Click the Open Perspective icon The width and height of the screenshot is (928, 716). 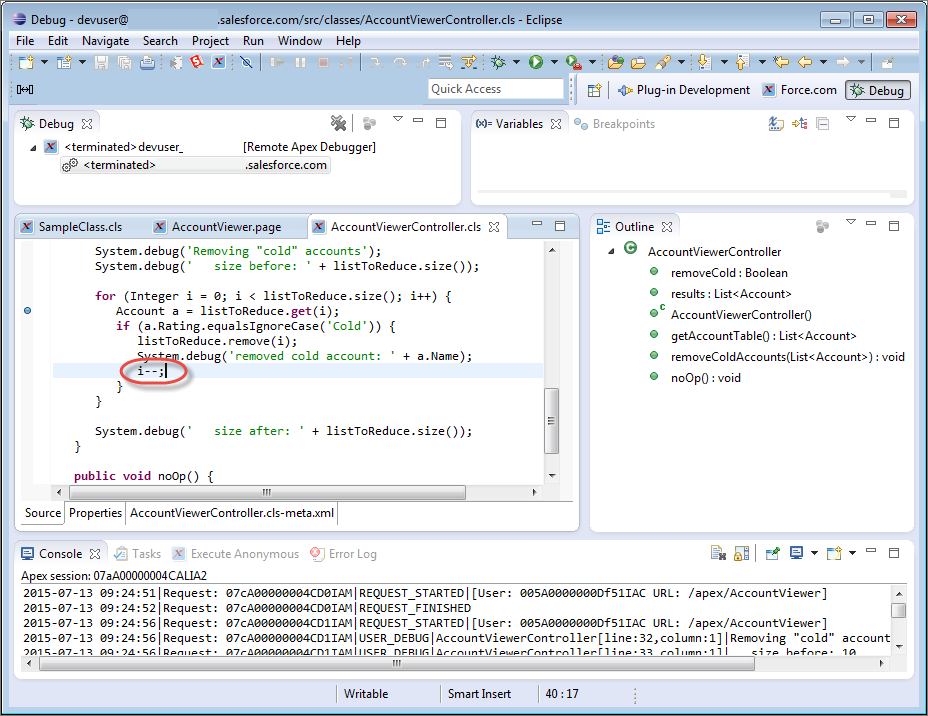pyautogui.click(x=594, y=90)
